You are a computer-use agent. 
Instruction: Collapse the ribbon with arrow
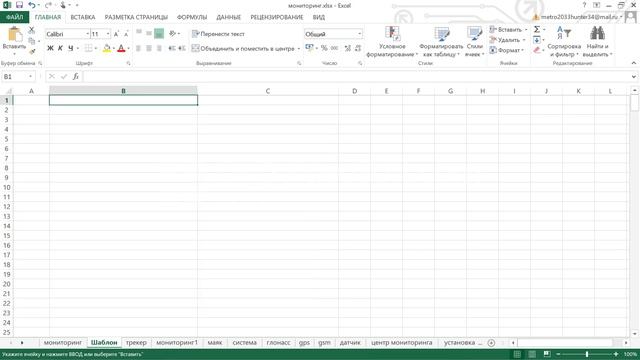click(x=633, y=63)
